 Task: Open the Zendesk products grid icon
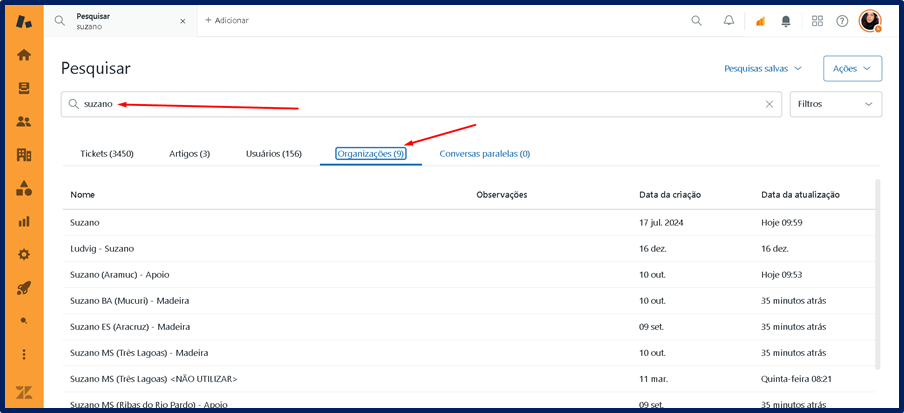pos(817,20)
